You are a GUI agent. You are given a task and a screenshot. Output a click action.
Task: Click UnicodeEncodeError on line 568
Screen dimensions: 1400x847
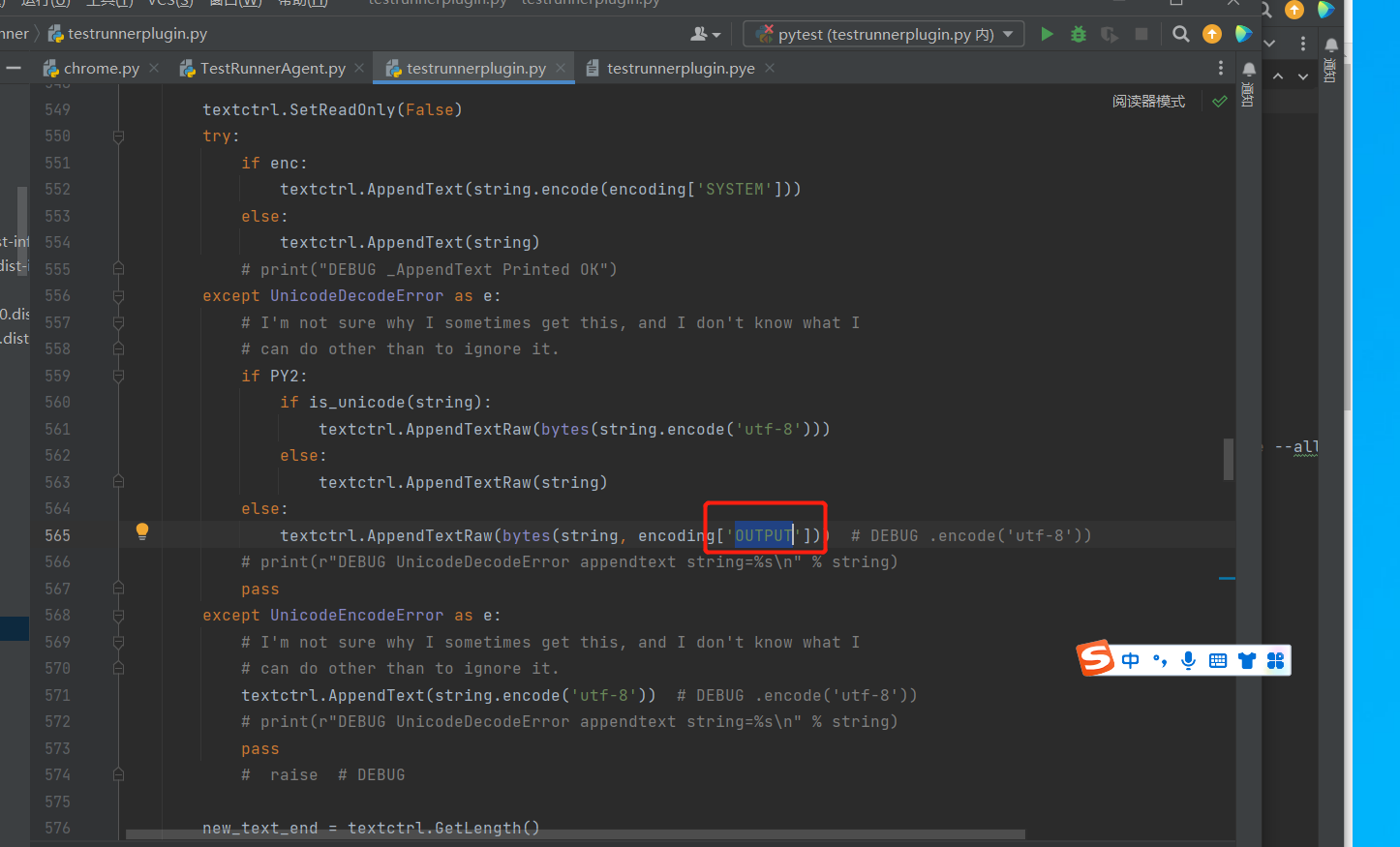point(356,616)
